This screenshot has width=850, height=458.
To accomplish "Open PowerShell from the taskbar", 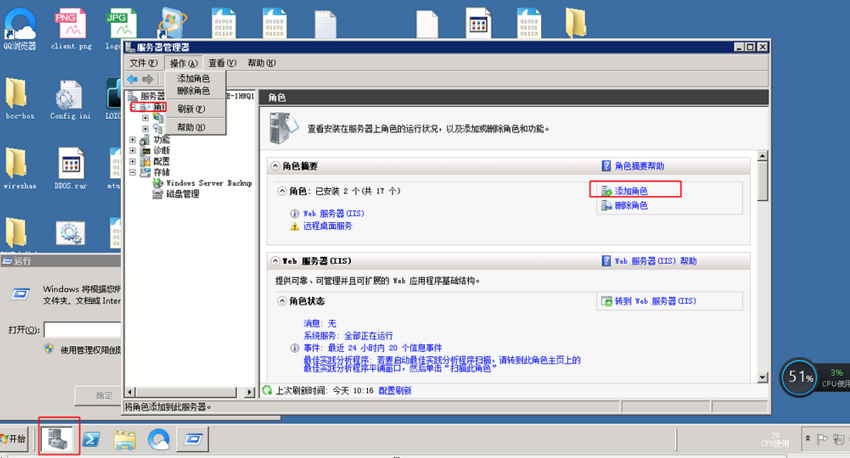I will [91, 439].
